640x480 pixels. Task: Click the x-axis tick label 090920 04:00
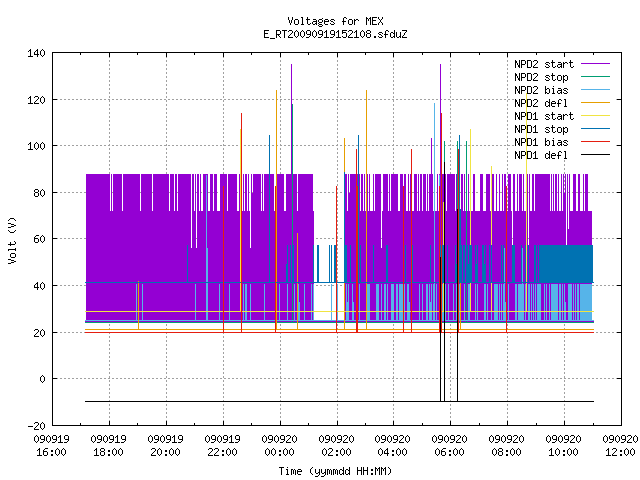tap(393, 446)
